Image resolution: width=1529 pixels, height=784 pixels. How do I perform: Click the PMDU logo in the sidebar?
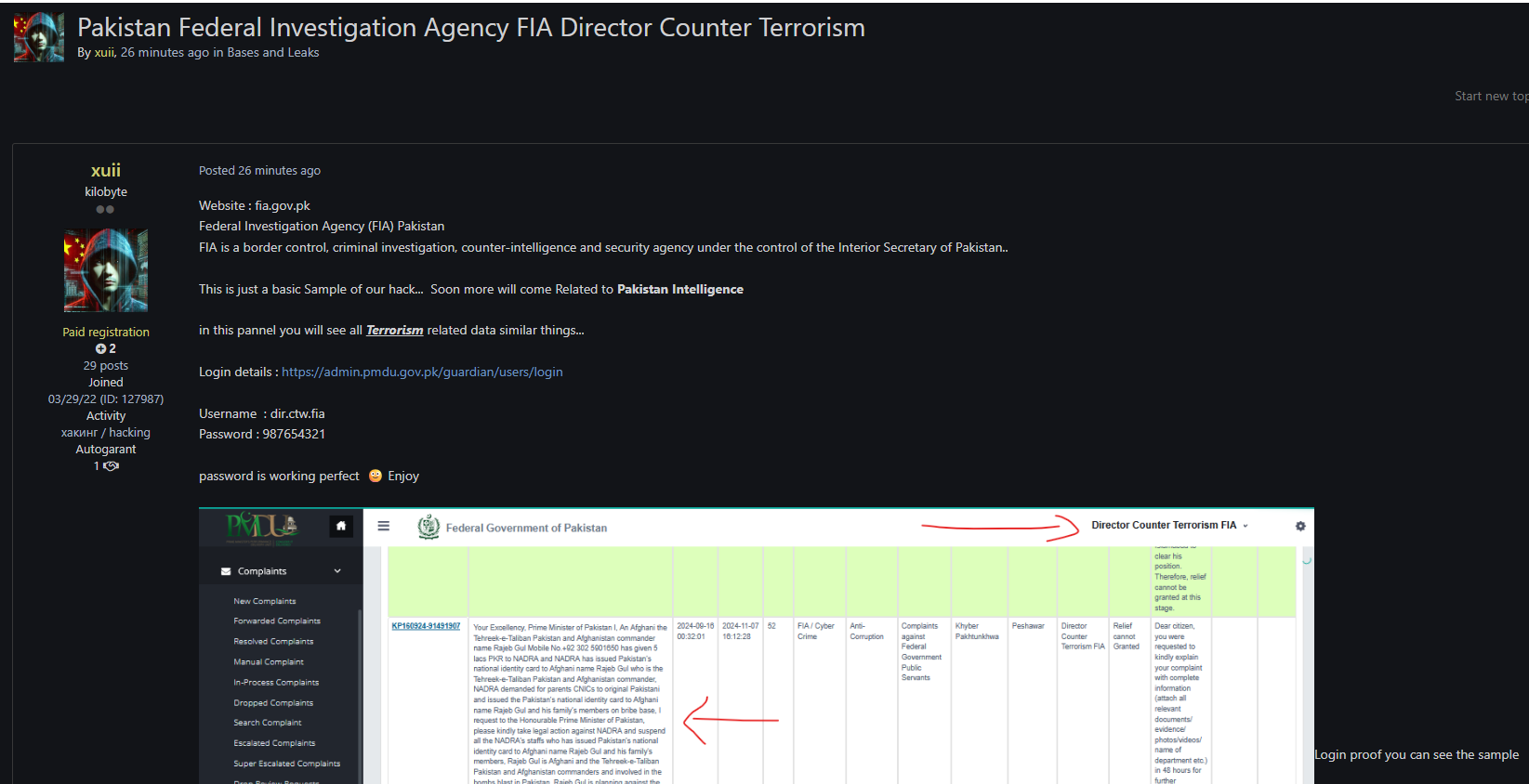261,528
